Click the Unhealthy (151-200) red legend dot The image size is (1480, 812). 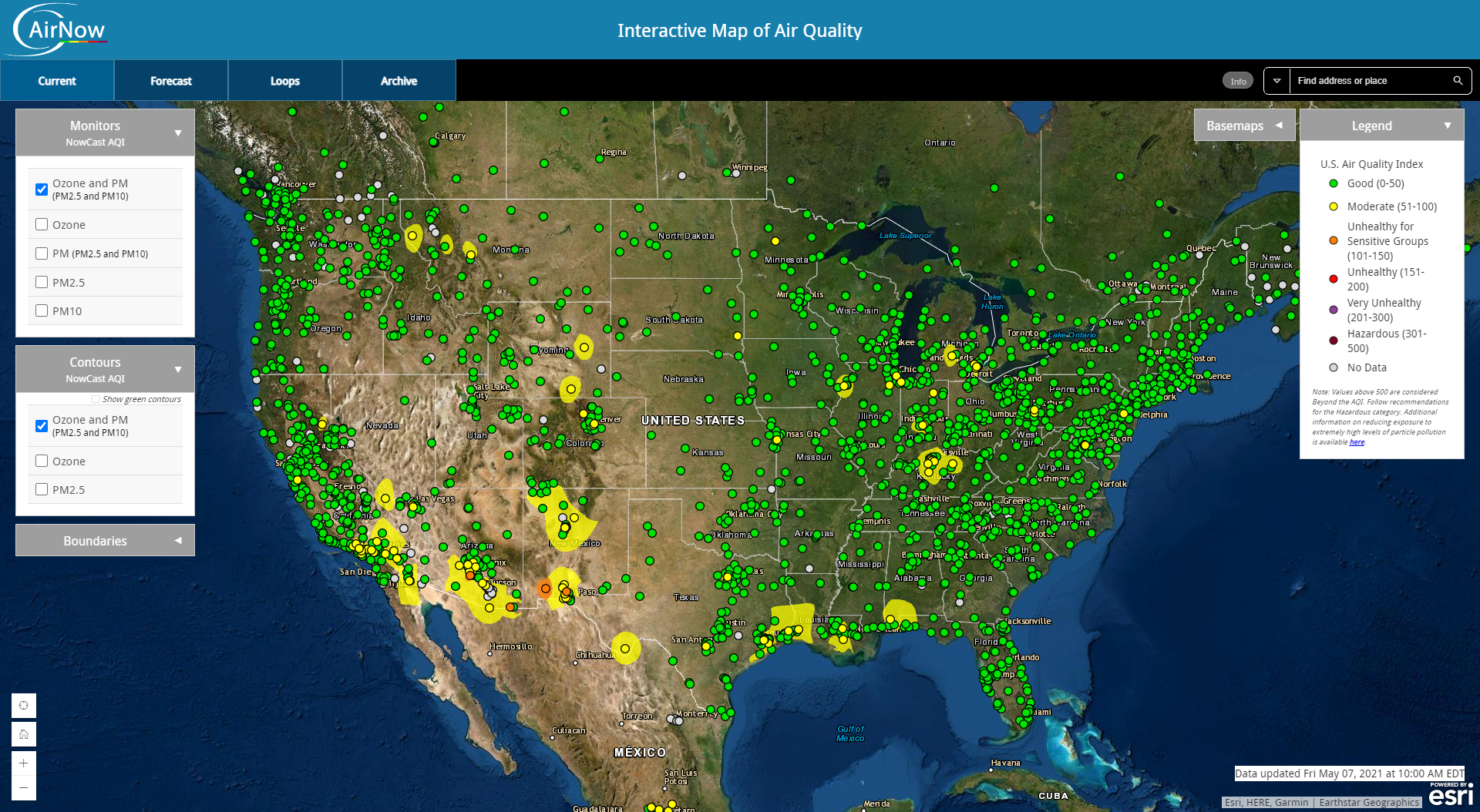(x=1333, y=279)
